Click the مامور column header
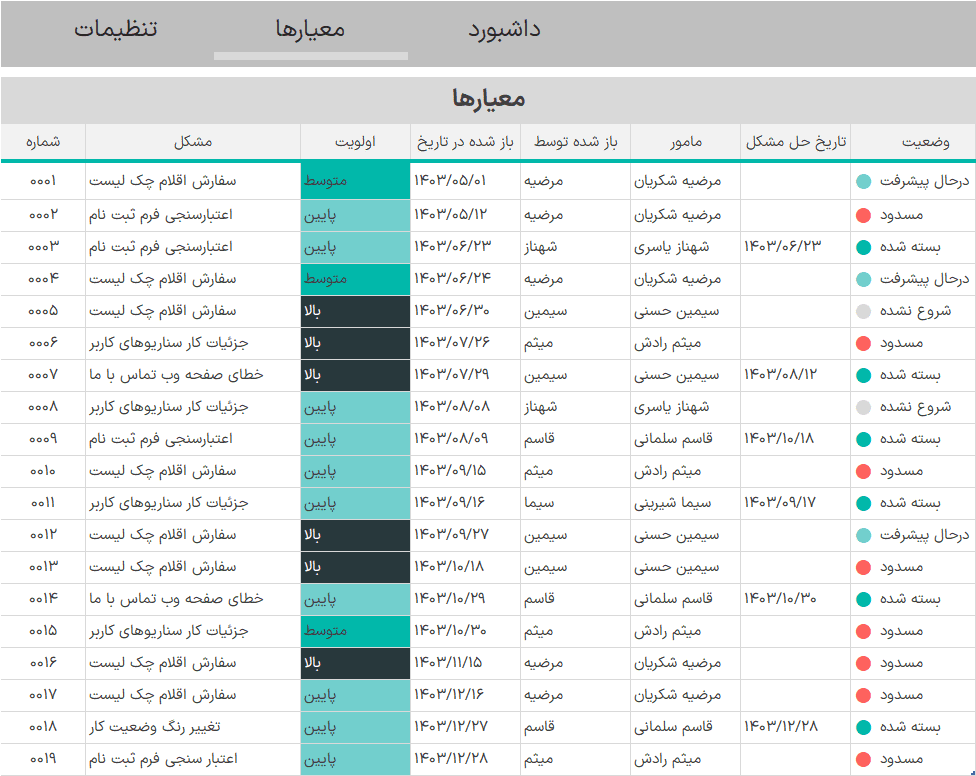 686,142
